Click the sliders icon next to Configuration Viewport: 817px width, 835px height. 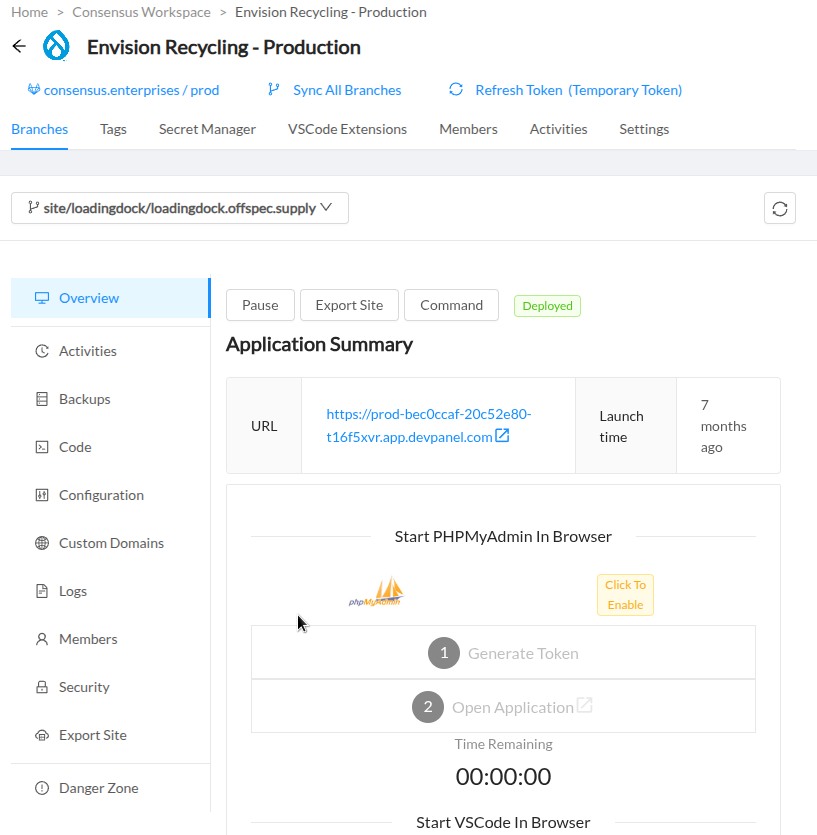point(42,495)
